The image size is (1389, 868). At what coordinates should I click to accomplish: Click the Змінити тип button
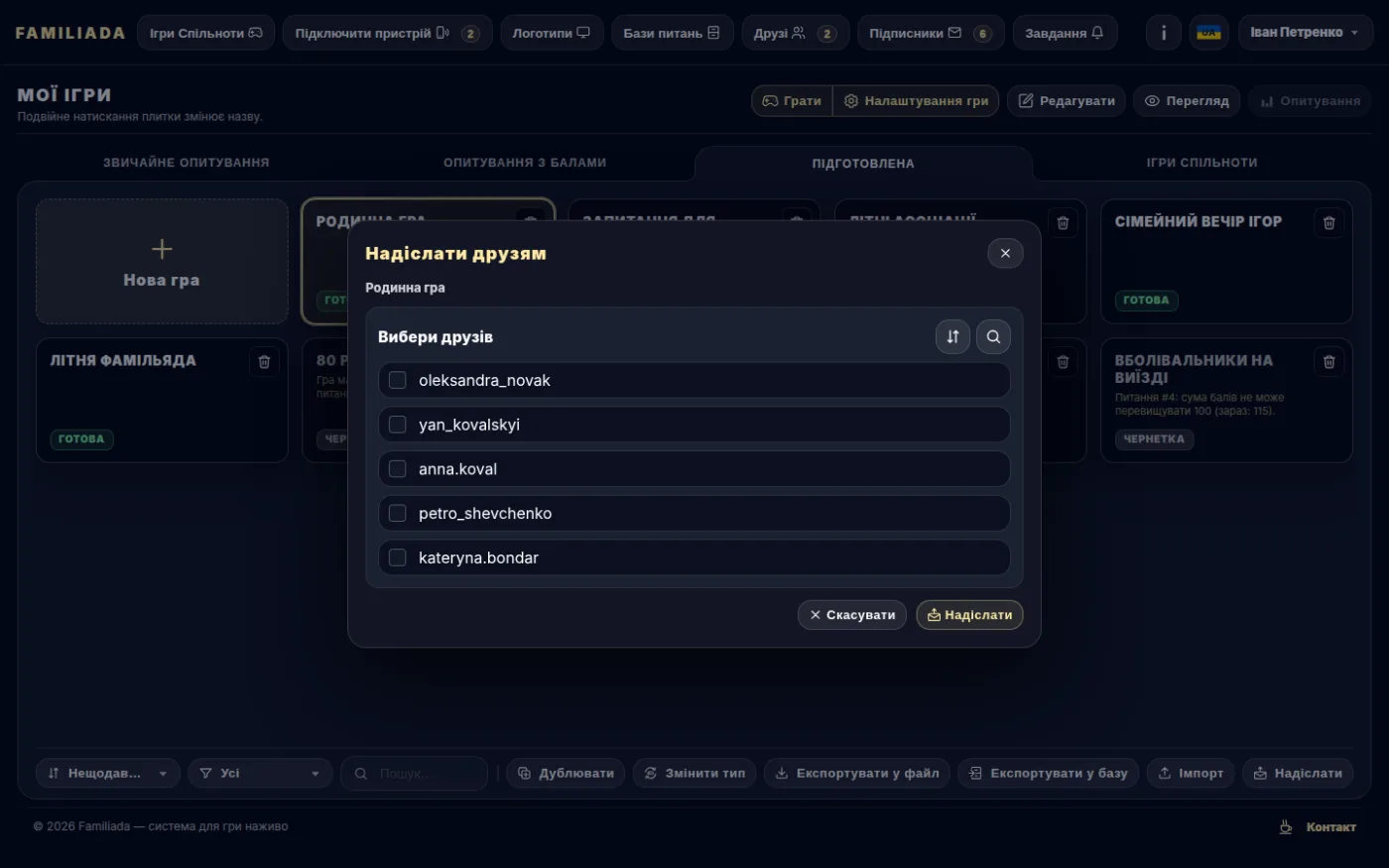[694, 774]
